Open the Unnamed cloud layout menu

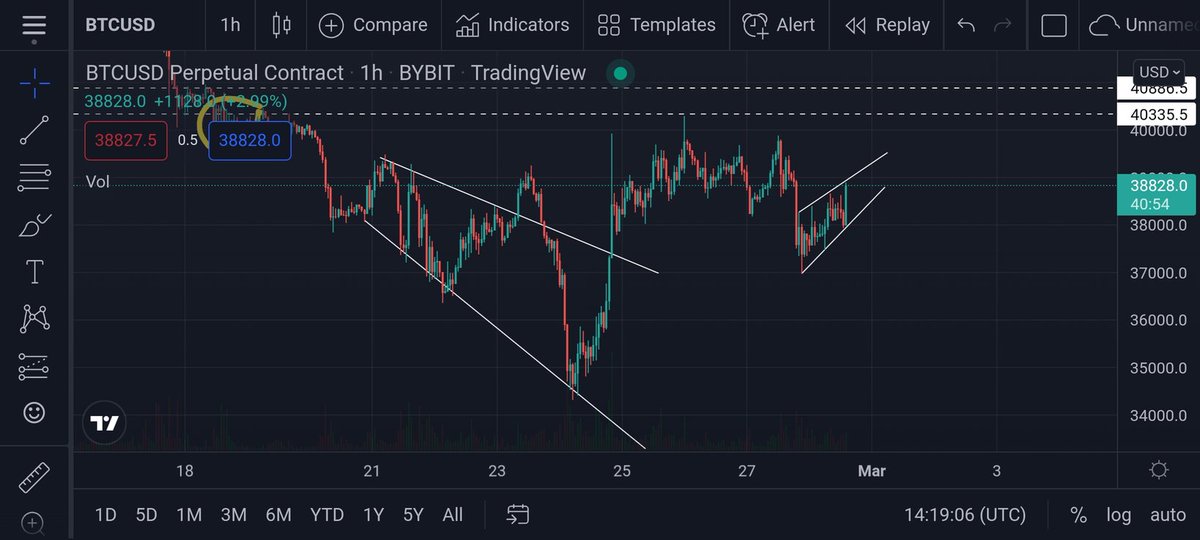[1142, 25]
